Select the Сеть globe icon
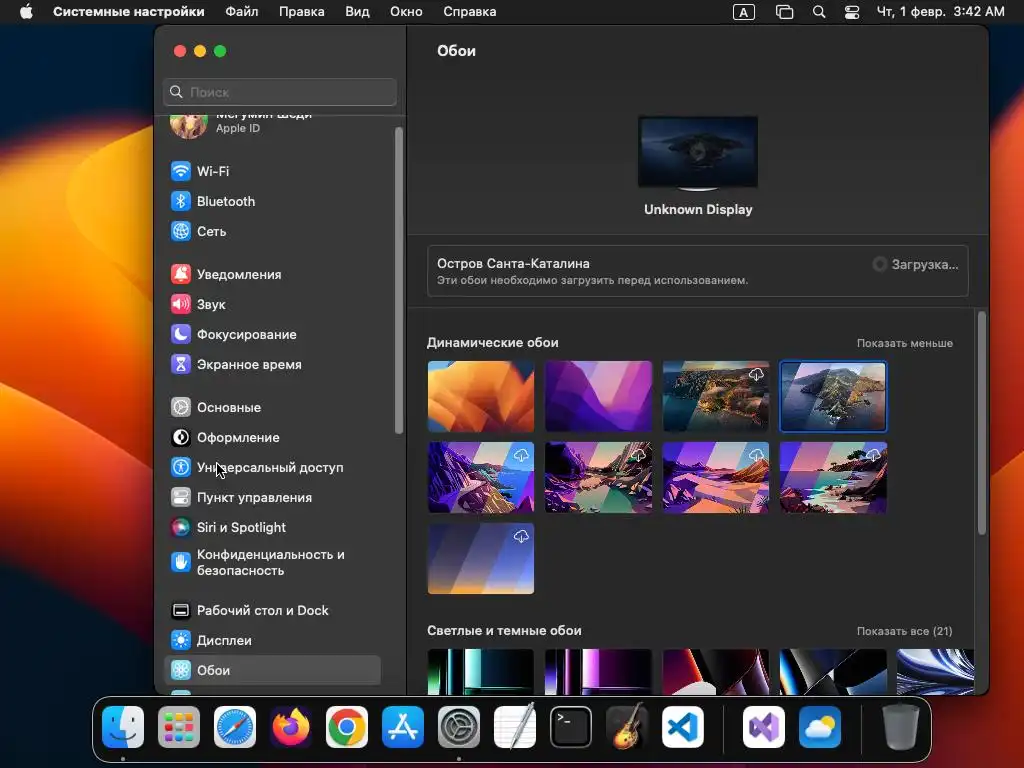The height and width of the screenshot is (768, 1024). [181, 231]
